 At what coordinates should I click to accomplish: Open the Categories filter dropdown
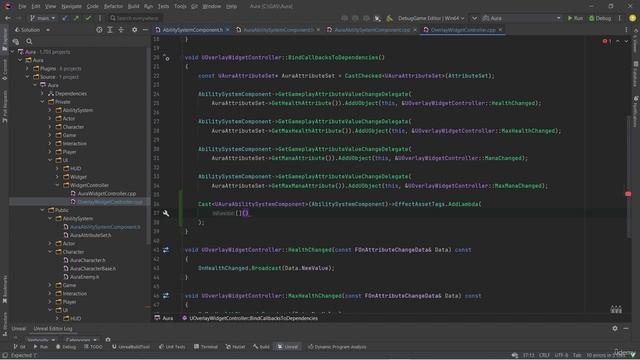pos(81,340)
